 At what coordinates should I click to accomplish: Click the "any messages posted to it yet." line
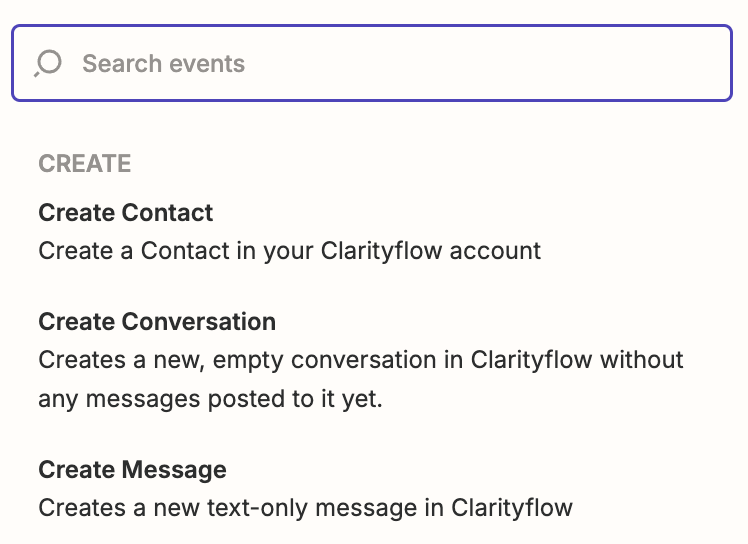pyautogui.click(x=211, y=399)
